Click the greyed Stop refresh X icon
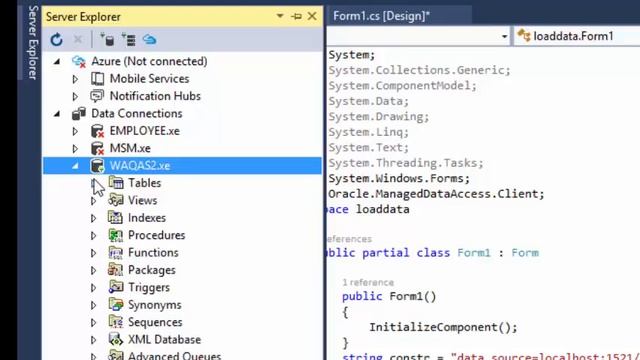The height and width of the screenshot is (360, 640). click(78, 40)
